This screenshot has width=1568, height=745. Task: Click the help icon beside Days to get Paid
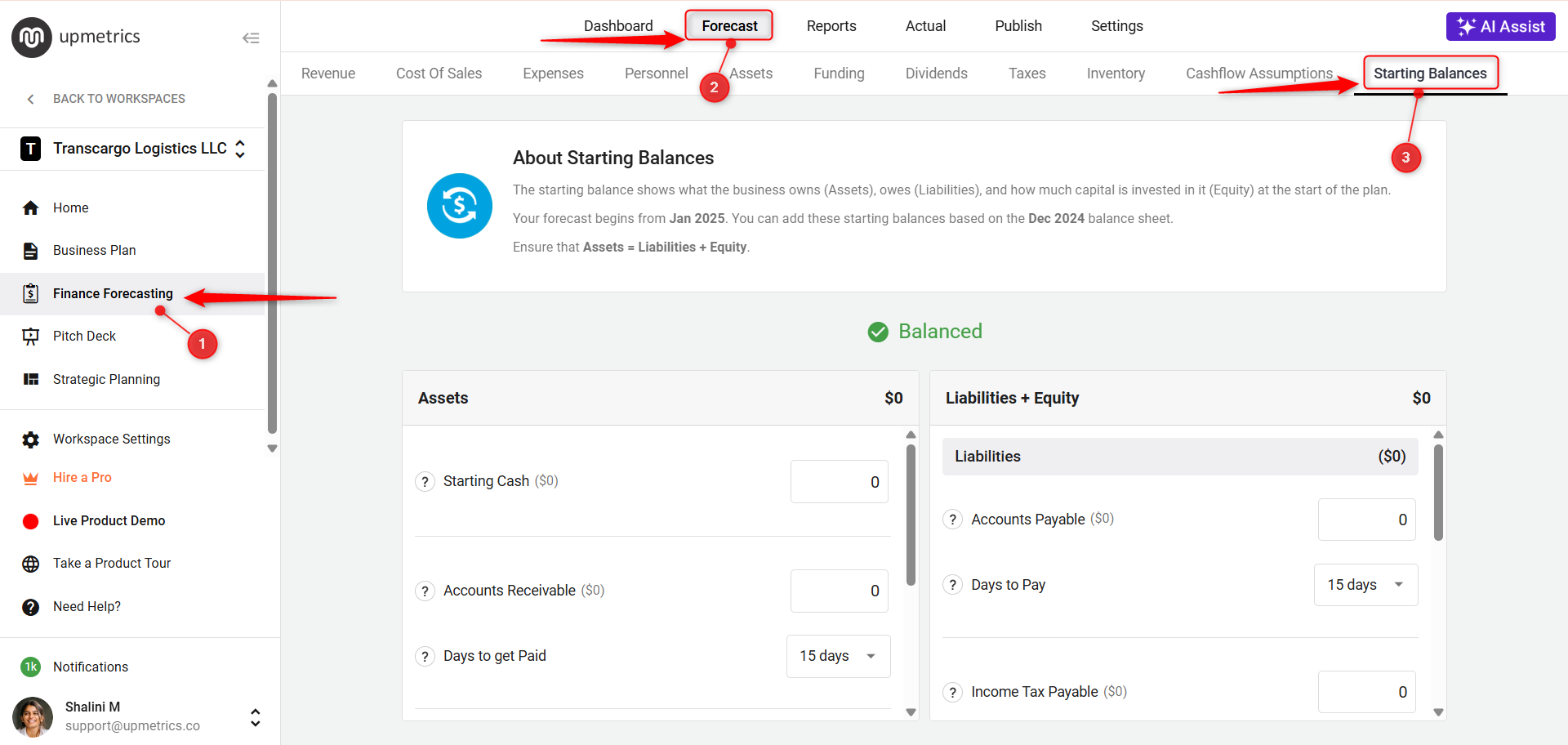(x=425, y=656)
